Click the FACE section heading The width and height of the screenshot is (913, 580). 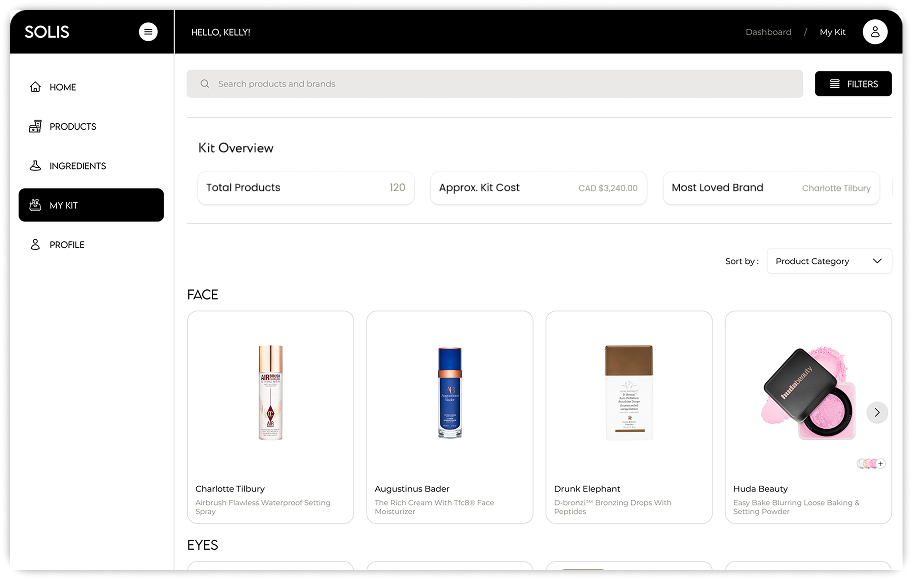203,295
